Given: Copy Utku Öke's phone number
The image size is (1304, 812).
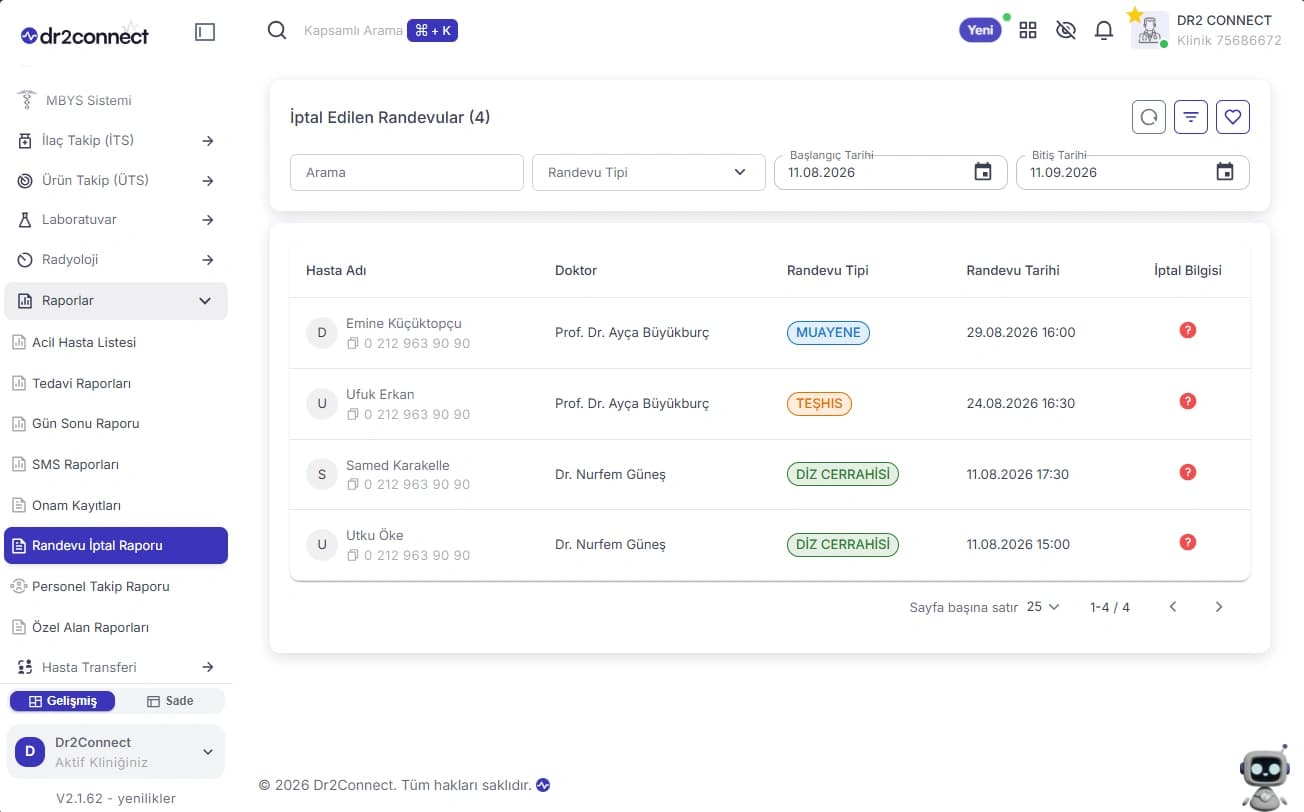Looking at the screenshot, I should [x=352, y=555].
